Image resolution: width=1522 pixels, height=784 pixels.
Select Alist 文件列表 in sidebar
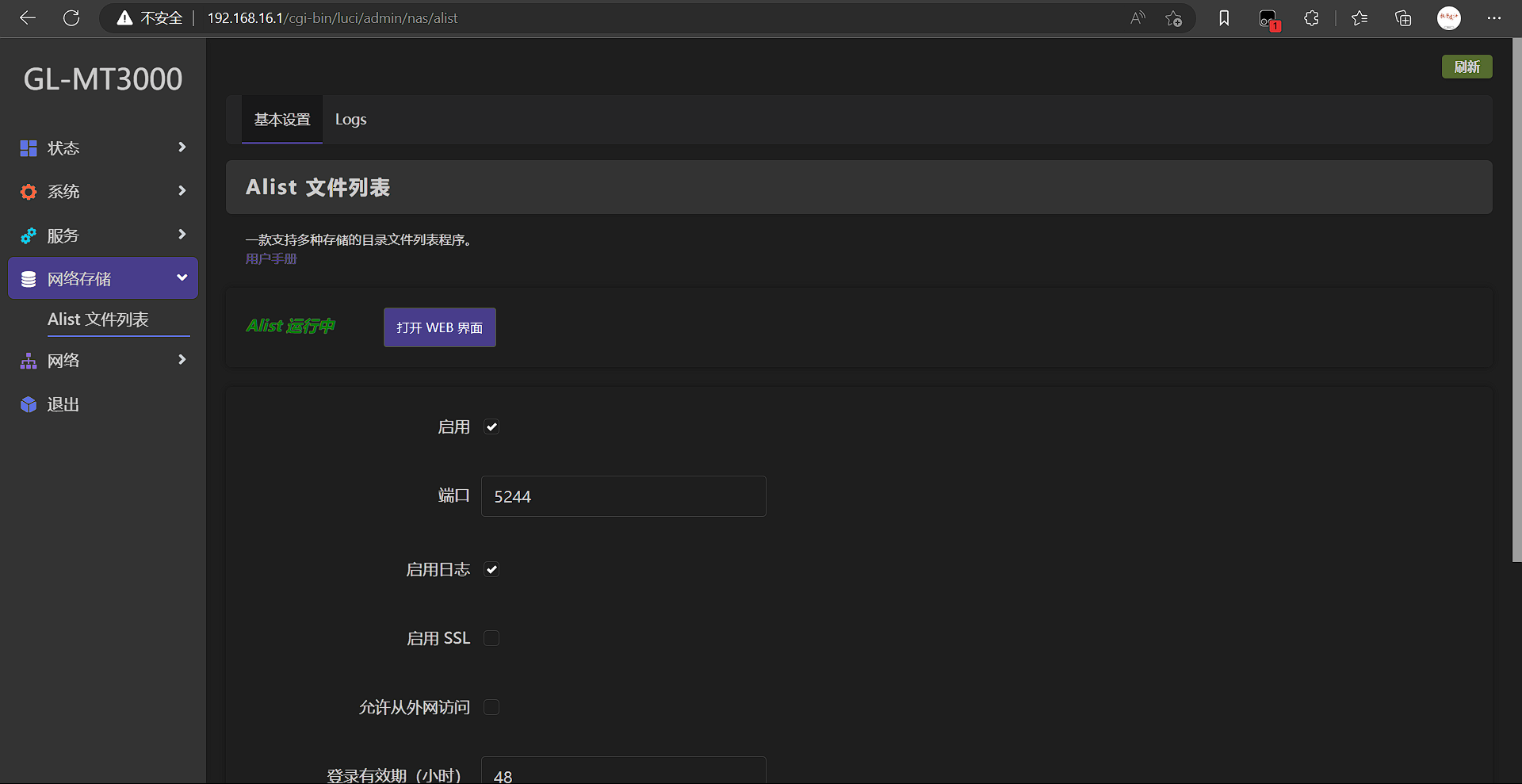98,319
